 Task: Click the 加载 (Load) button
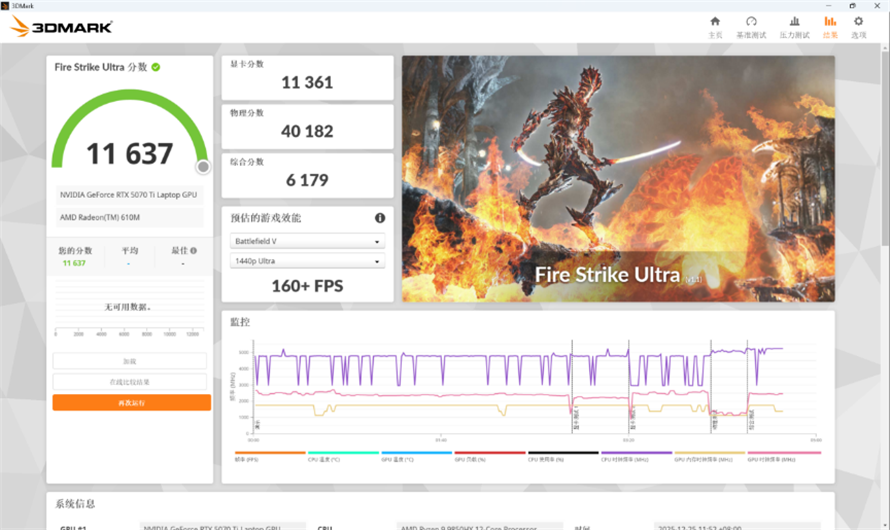129,361
